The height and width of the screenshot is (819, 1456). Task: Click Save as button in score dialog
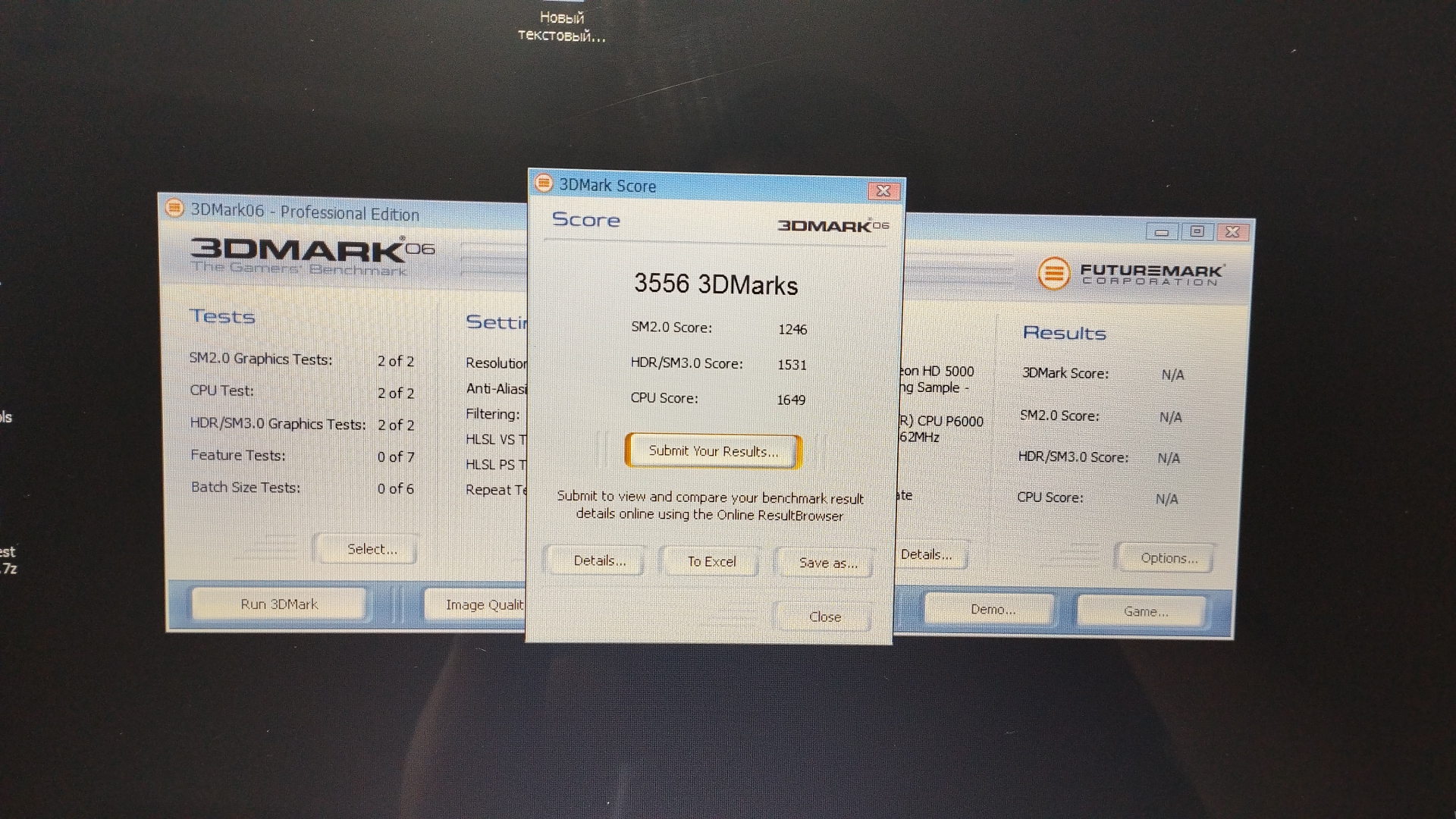tap(827, 563)
